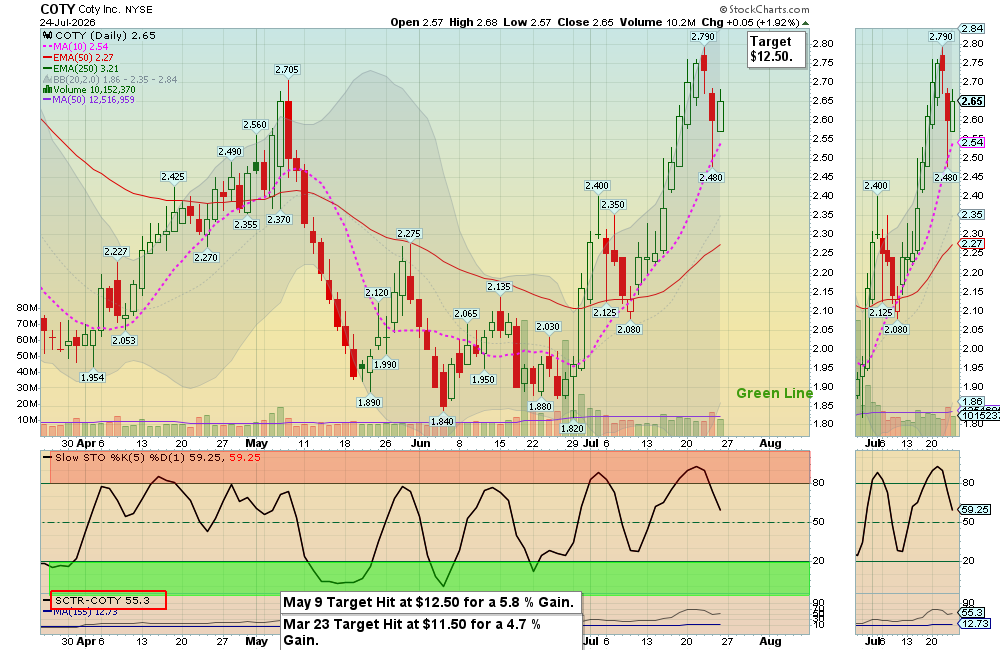Click the 1.950 price label
1000x650 pixels.
(483, 380)
